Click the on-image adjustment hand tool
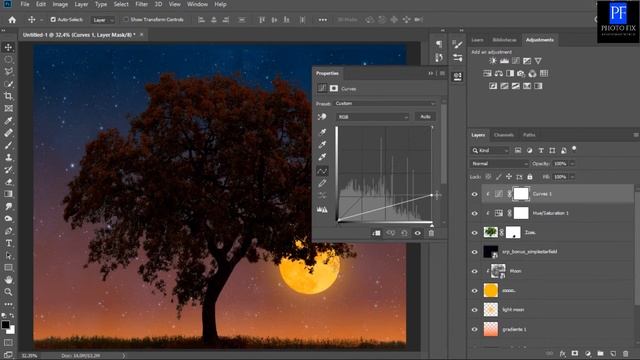Screen dimensions: 640x360 [322, 117]
